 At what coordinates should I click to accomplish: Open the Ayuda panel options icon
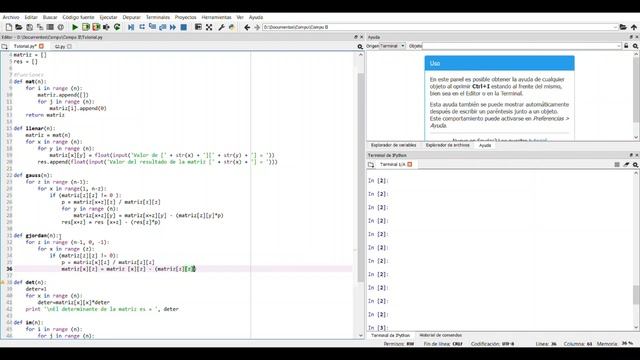636,46
